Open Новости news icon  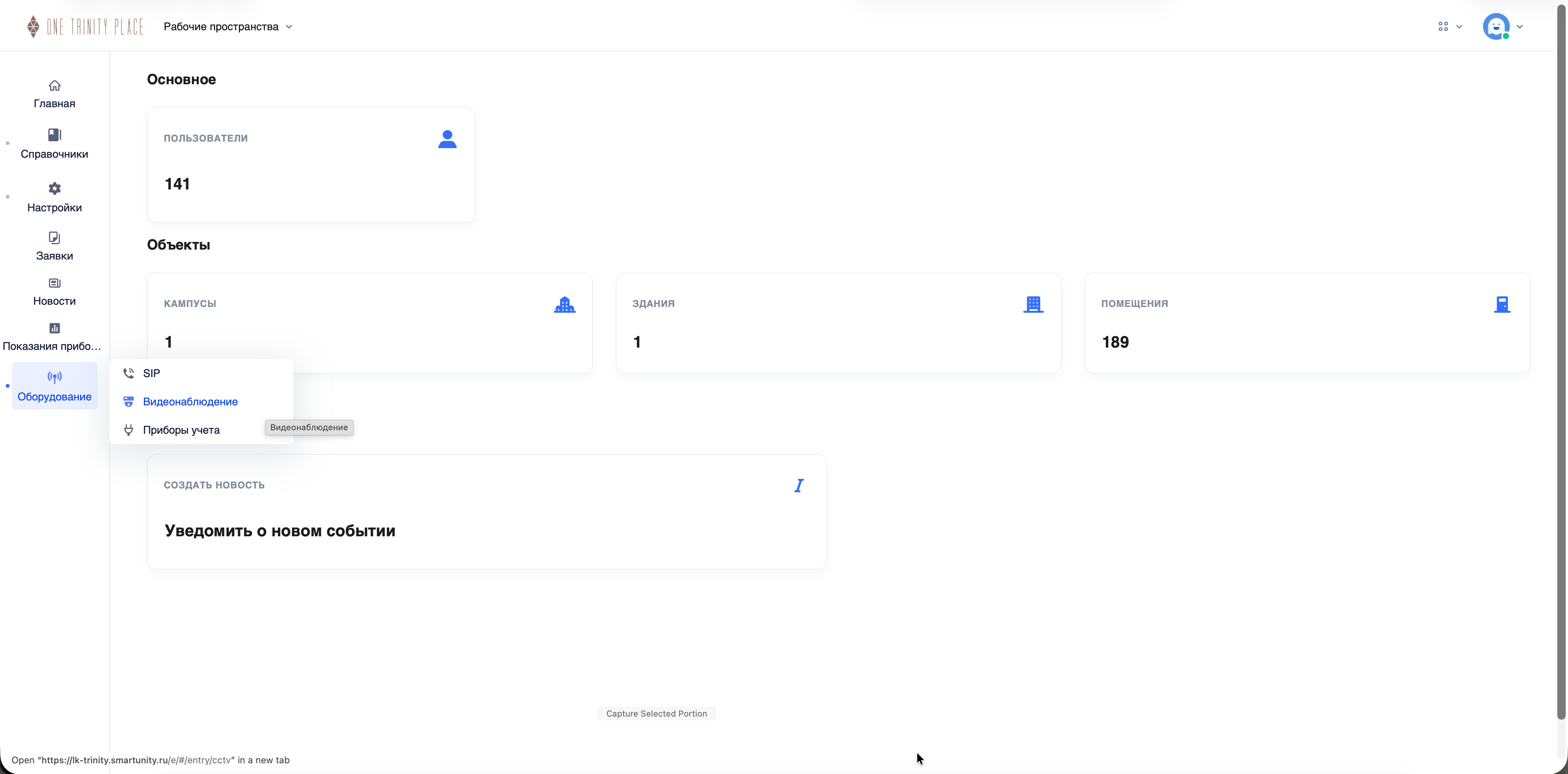click(54, 283)
